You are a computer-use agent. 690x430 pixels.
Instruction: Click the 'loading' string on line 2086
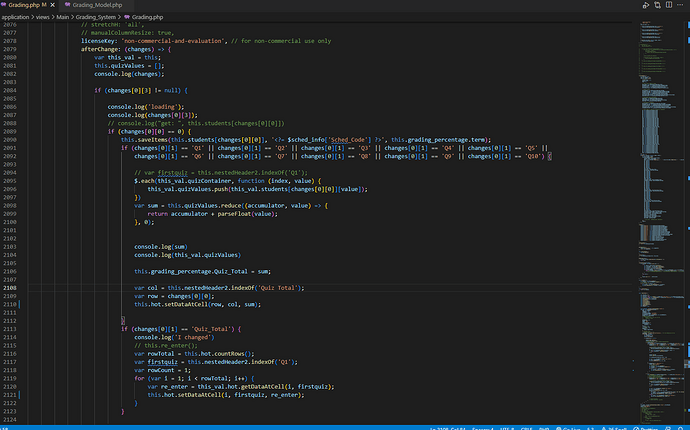click(164, 107)
